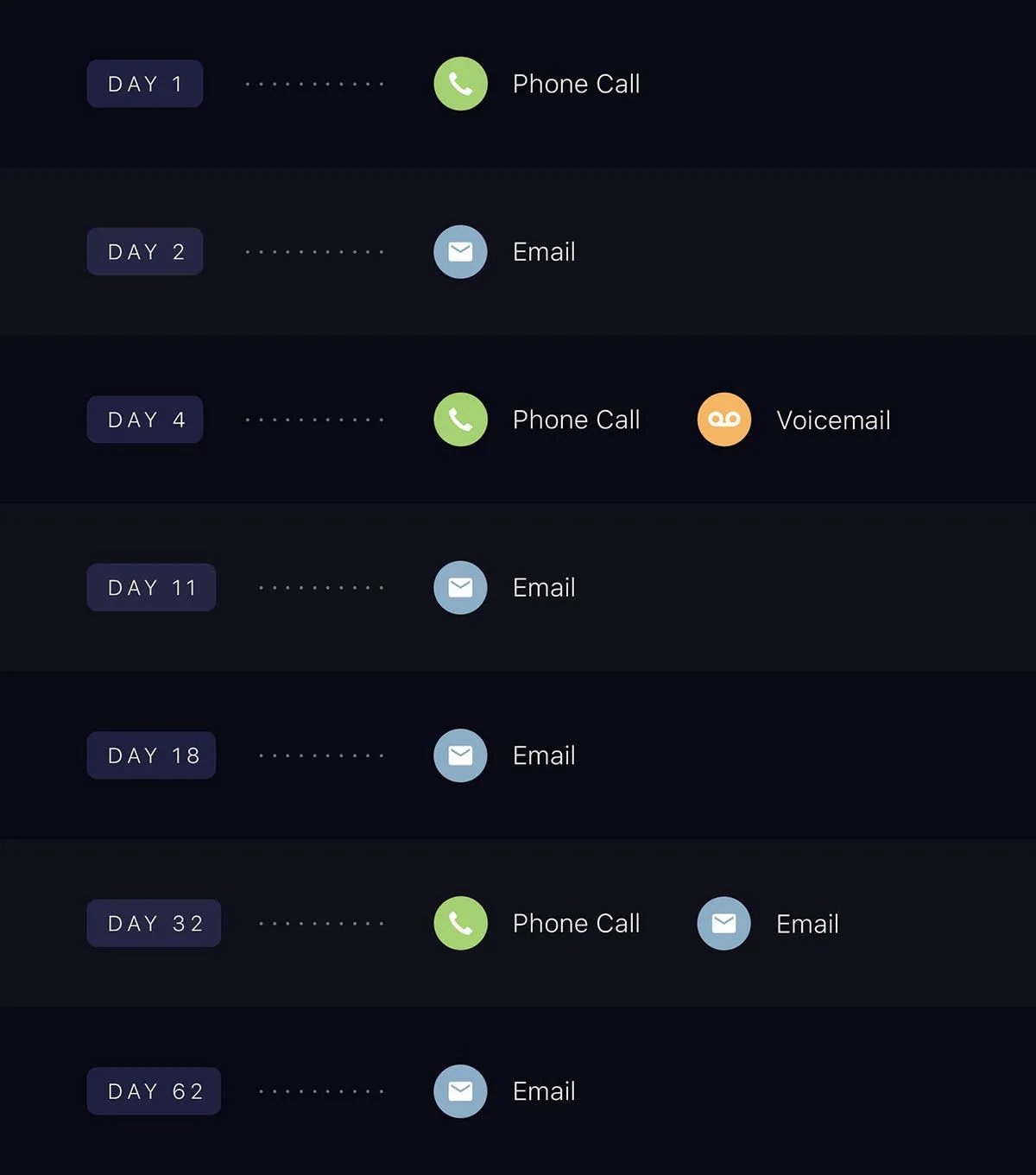Select the DAY 62 badge

[154, 1091]
